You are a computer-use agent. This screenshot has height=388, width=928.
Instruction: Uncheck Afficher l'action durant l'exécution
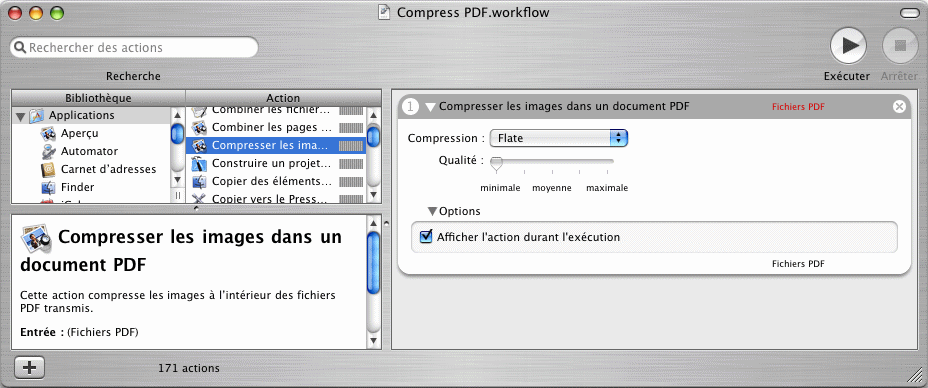click(x=426, y=237)
